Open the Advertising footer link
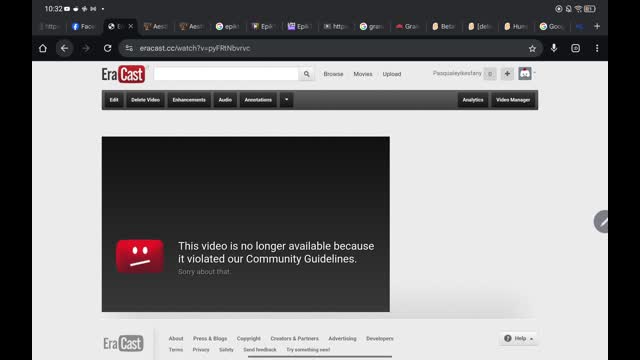Image resolution: width=640 pixels, height=360 pixels. 342,338
